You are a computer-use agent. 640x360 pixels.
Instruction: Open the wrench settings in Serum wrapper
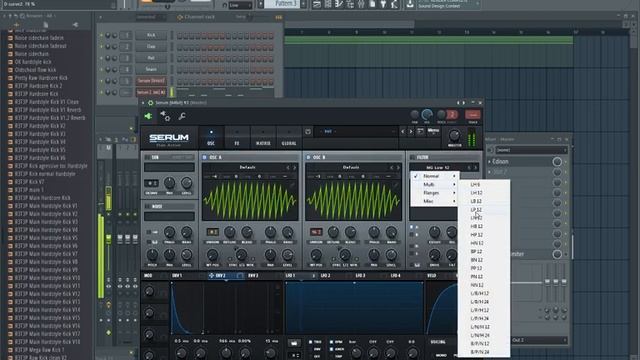182,117
